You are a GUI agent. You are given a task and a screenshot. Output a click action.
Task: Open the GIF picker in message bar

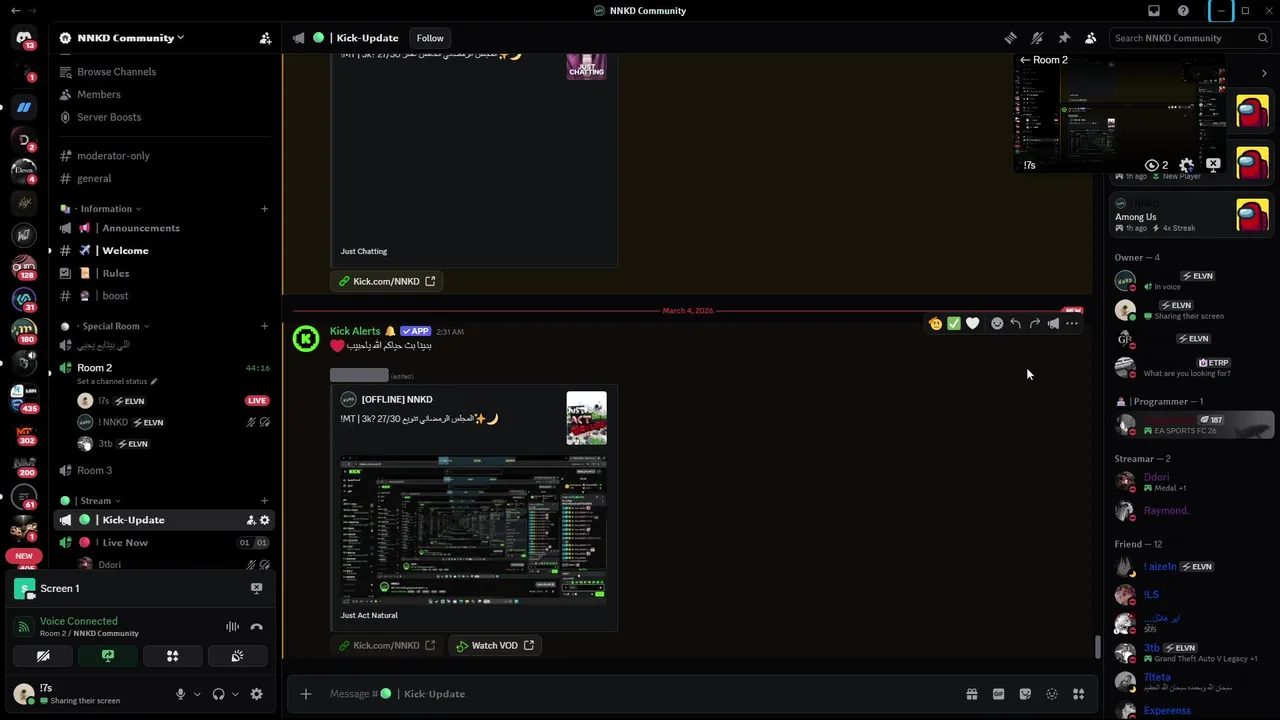click(998, 694)
